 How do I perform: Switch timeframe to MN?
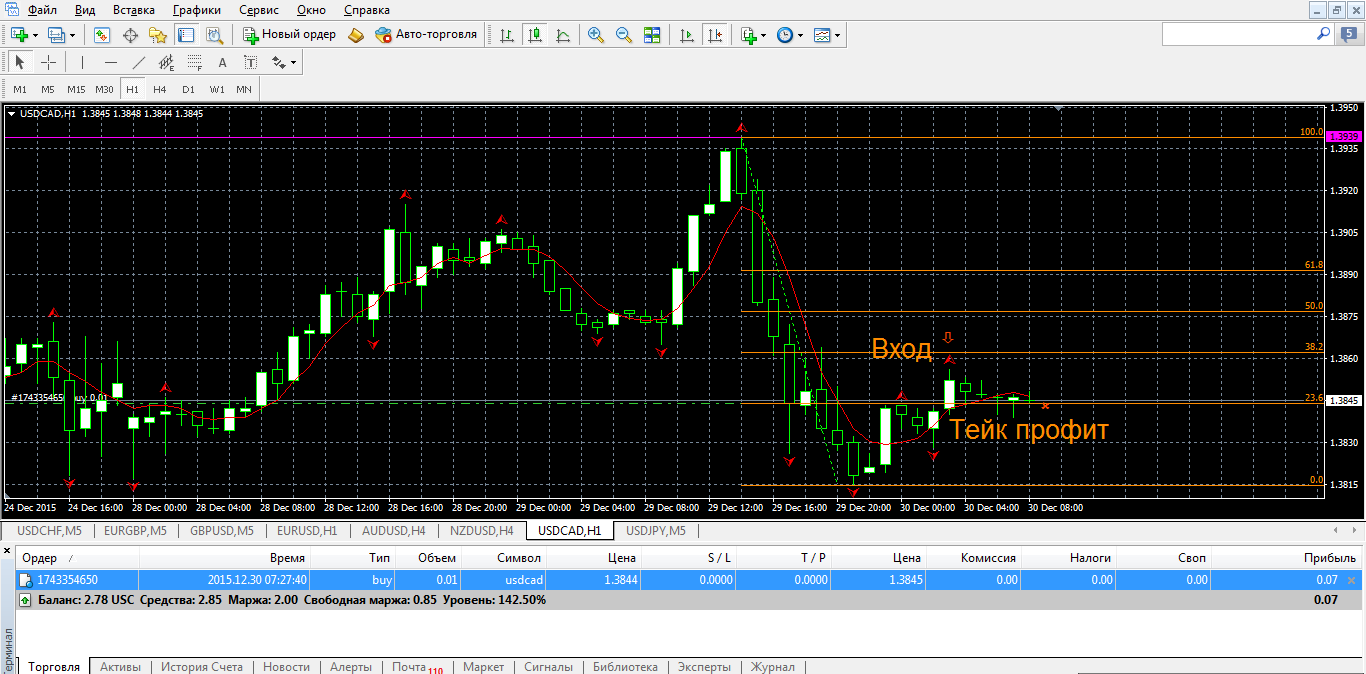244,89
